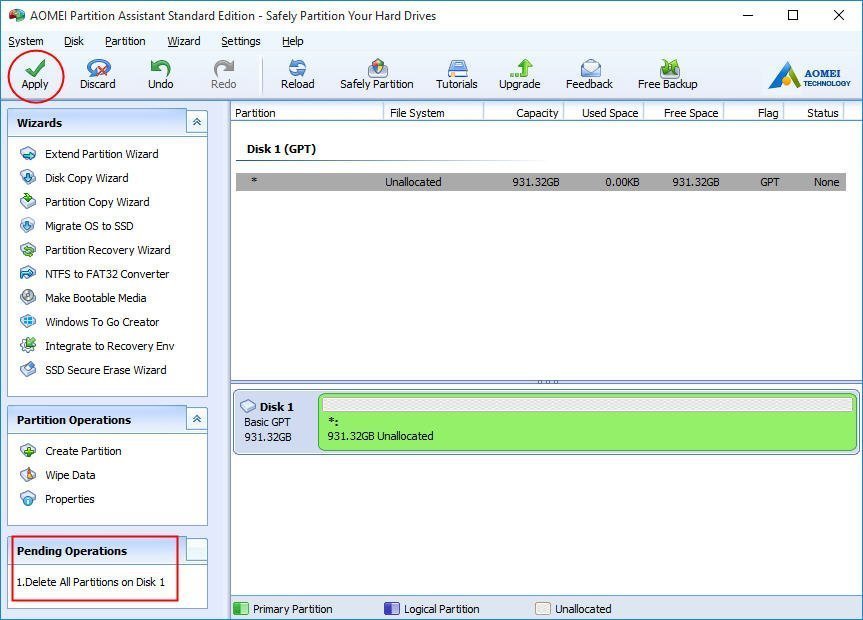The height and width of the screenshot is (620, 863).
Task: Open the Wizard menu
Action: [184, 41]
